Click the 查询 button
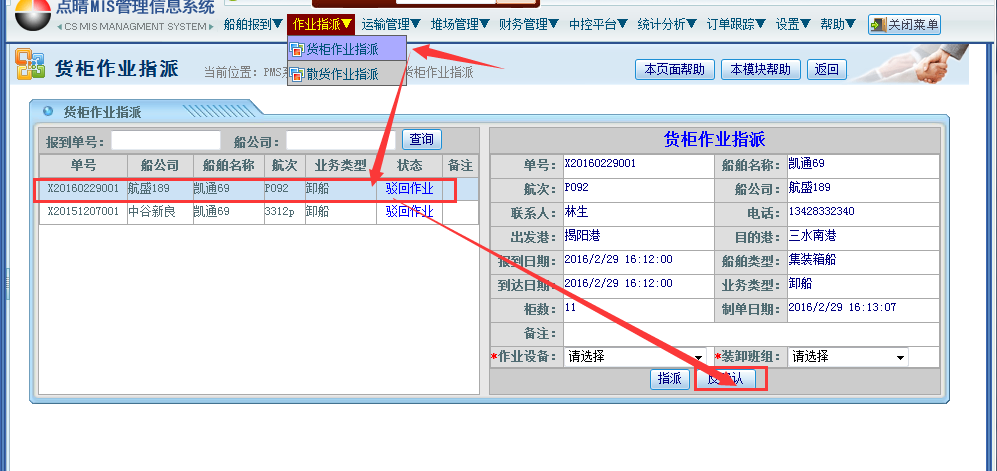Image resolution: width=997 pixels, height=471 pixels. tap(422, 140)
